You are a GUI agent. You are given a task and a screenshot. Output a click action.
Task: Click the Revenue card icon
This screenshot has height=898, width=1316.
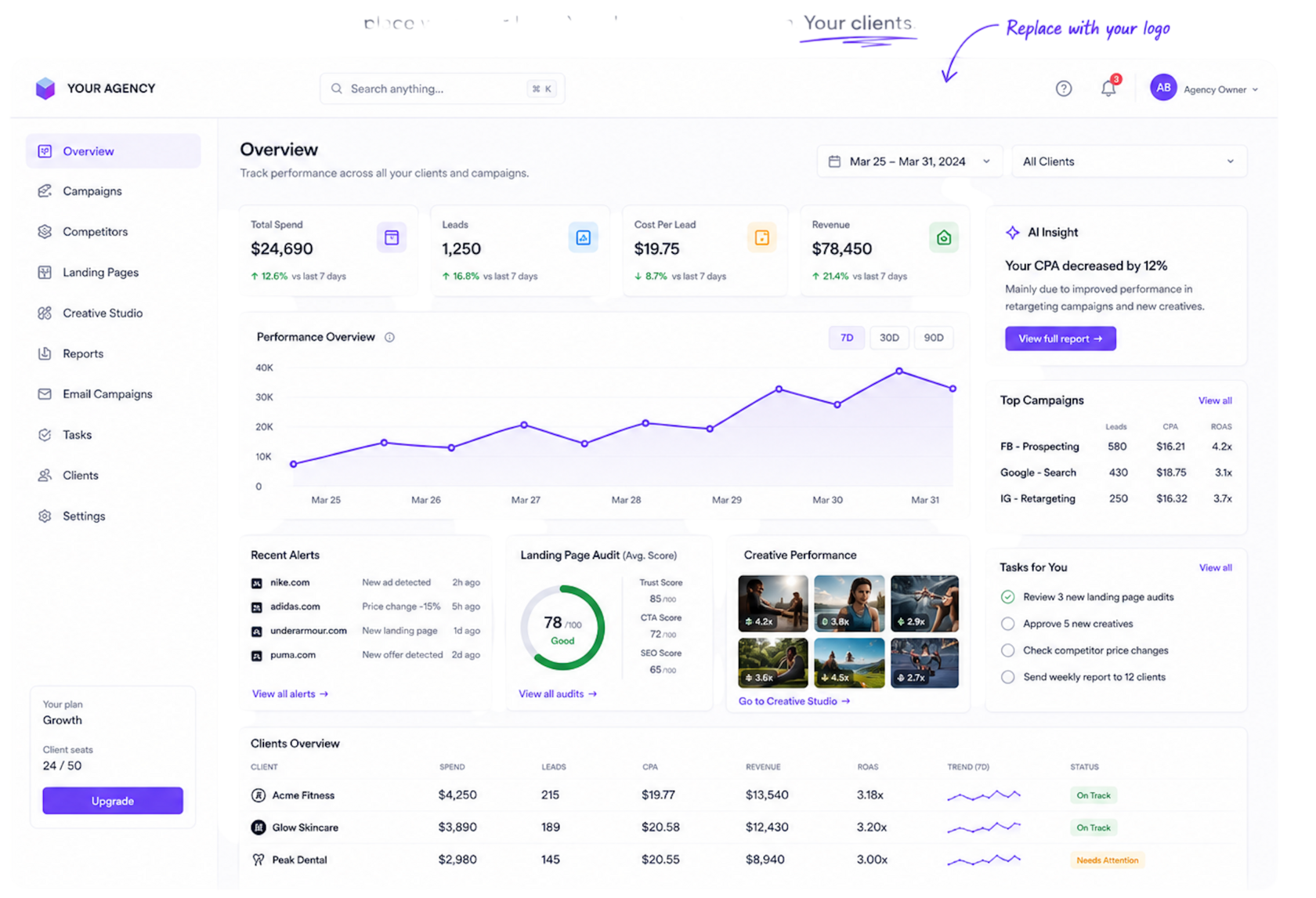coord(944,237)
